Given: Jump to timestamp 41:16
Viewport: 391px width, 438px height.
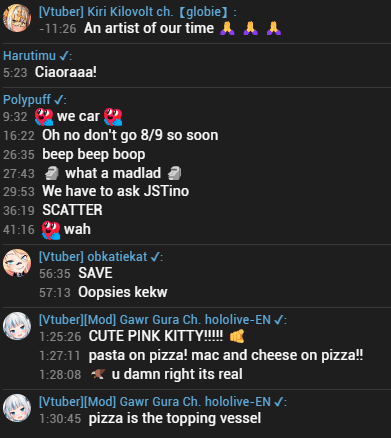Looking at the screenshot, I should point(19,230).
